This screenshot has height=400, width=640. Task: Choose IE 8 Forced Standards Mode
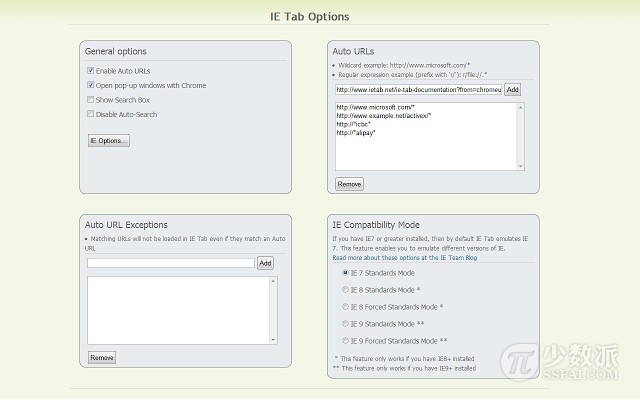click(x=345, y=307)
